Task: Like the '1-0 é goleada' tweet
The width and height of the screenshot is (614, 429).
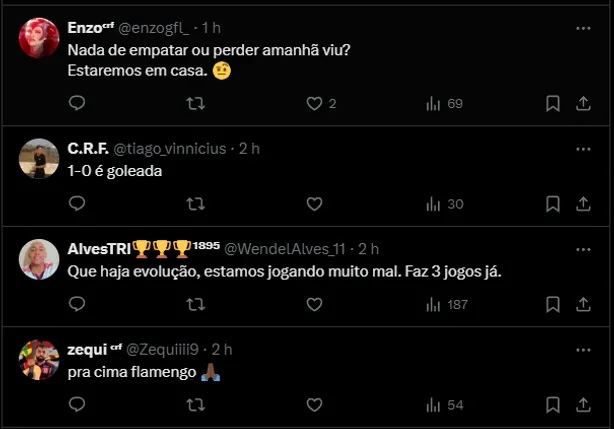Action: pyautogui.click(x=314, y=204)
